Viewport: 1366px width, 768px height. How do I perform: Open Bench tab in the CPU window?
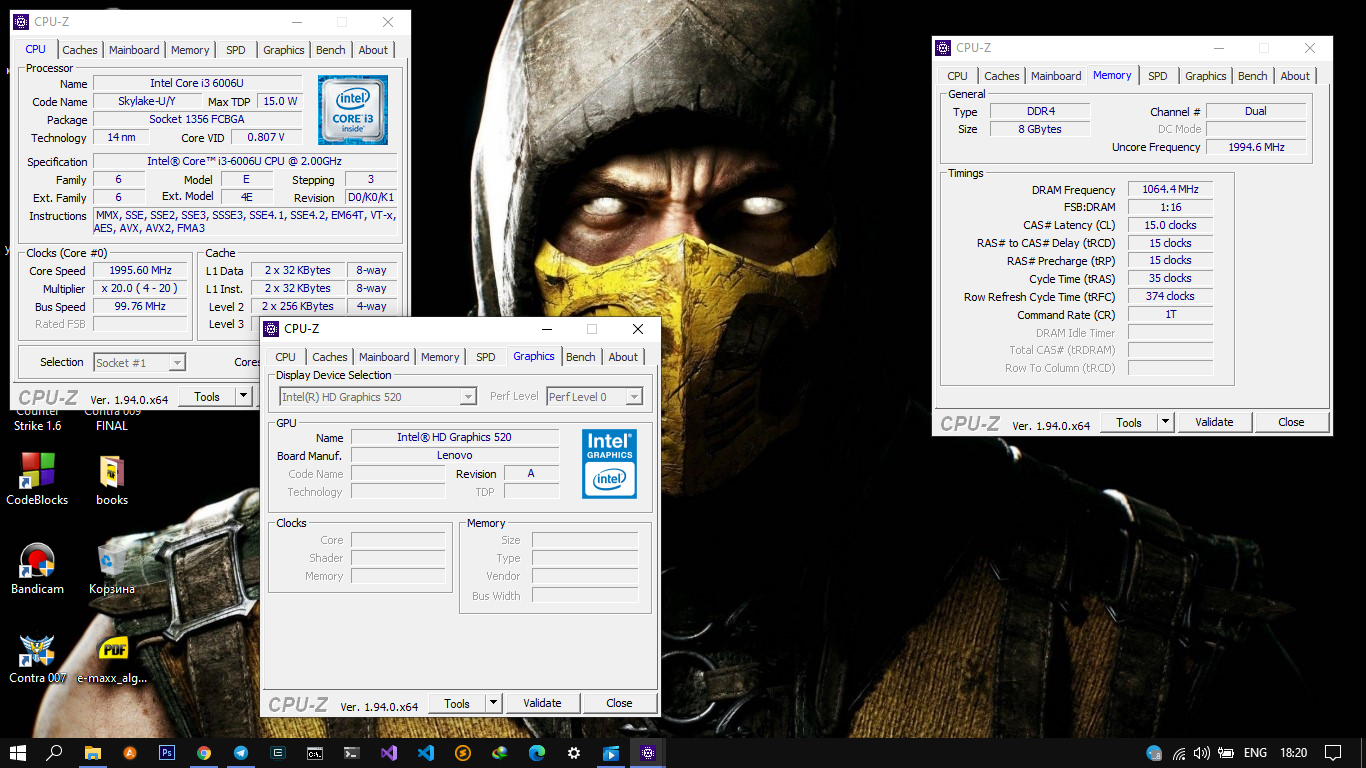[x=330, y=50]
